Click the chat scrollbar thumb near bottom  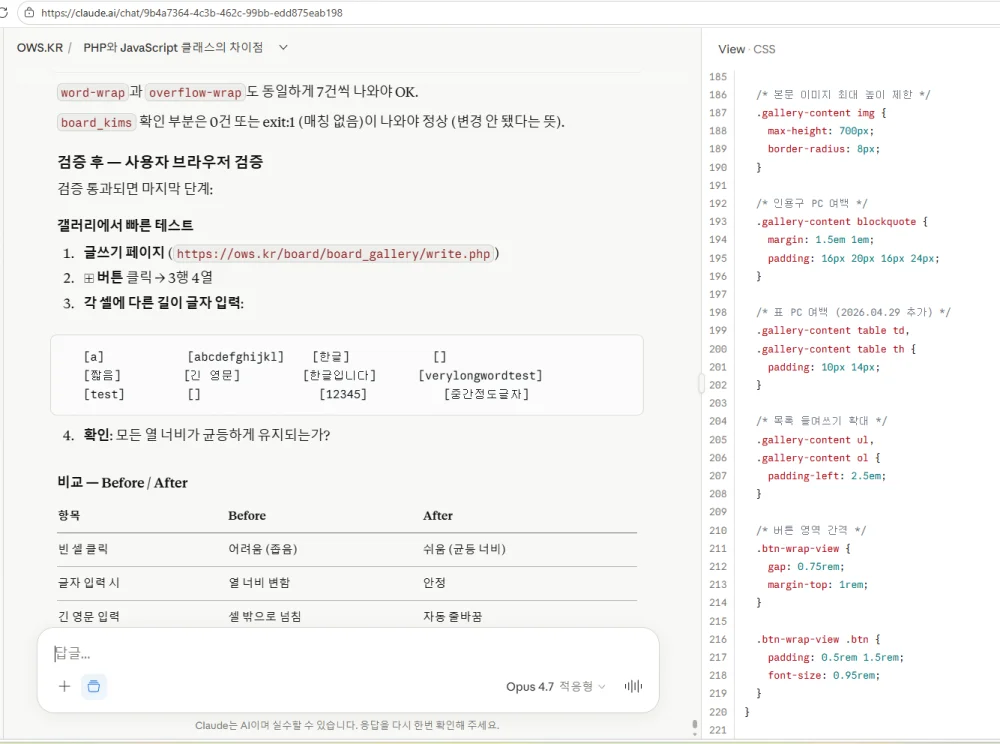click(695, 726)
